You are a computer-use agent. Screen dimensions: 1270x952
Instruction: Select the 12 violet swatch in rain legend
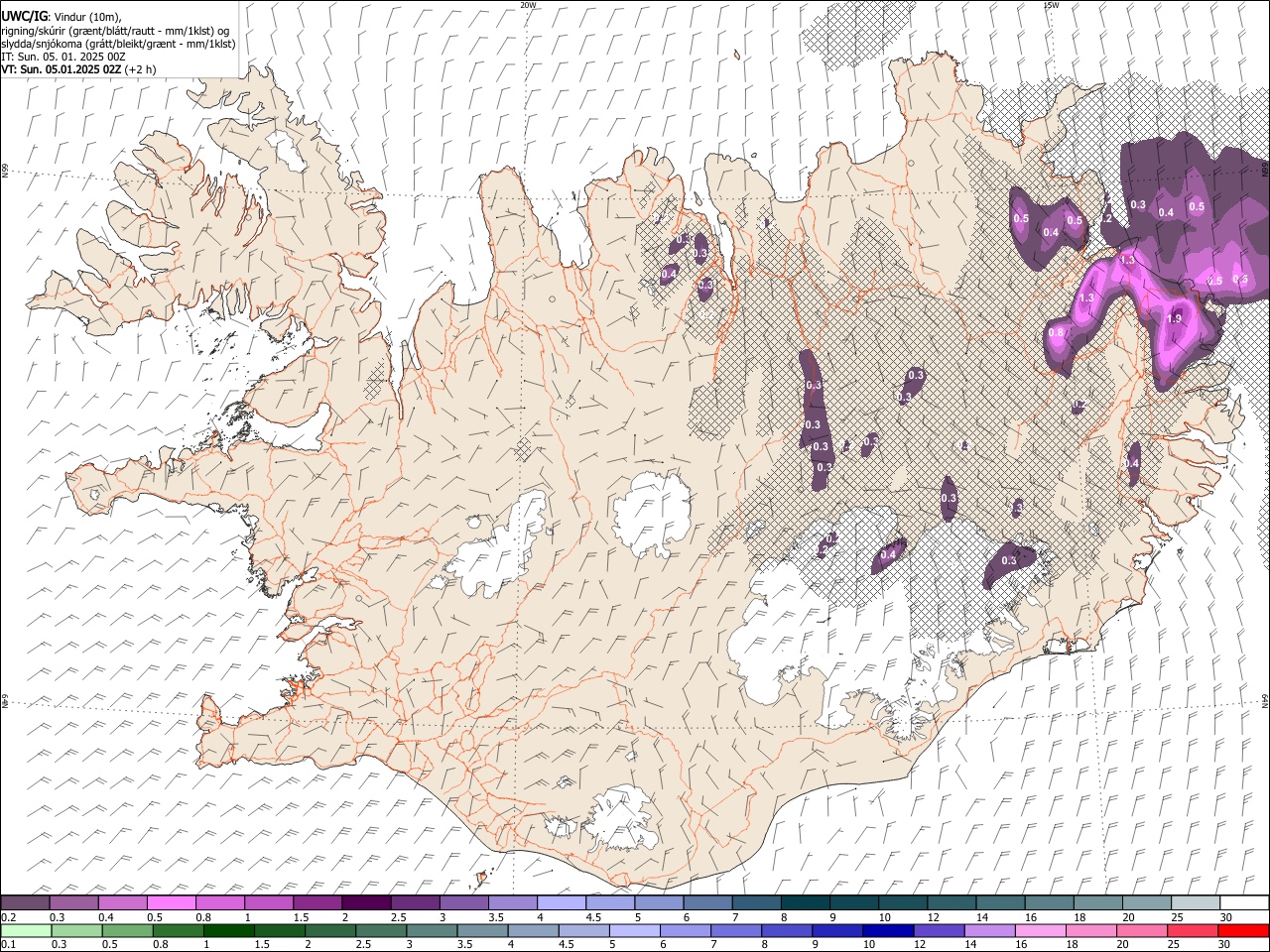[x=939, y=930]
